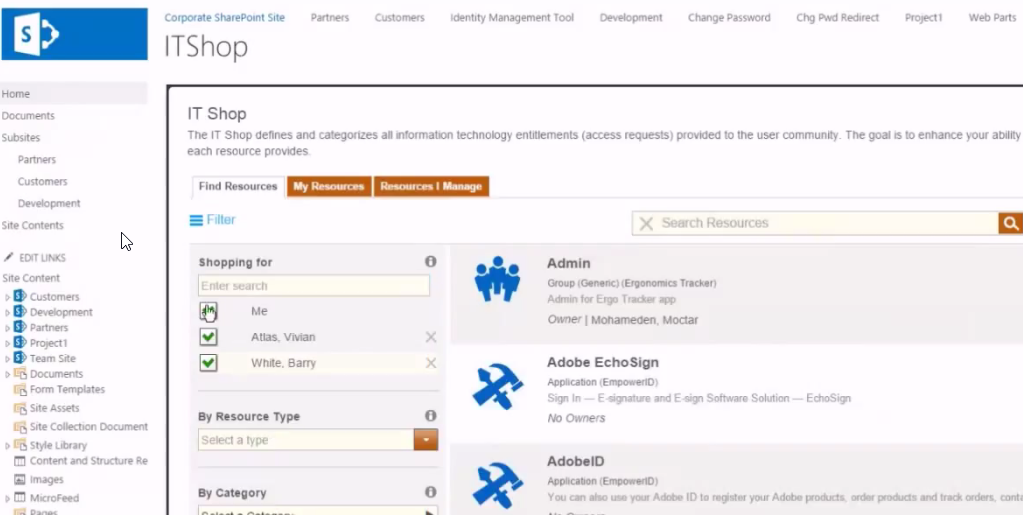Open the AdobeID resource title
Screen dimensions: 1023x515
(576, 461)
